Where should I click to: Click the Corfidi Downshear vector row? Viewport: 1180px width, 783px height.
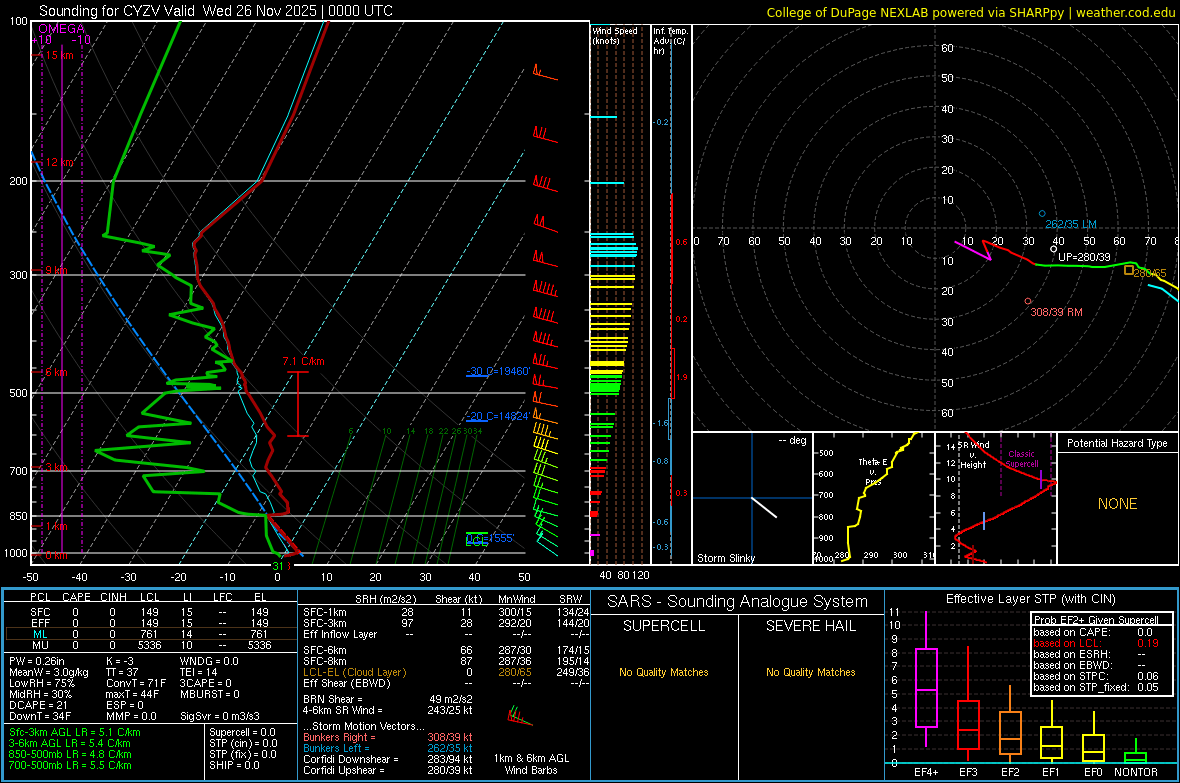coord(388,759)
